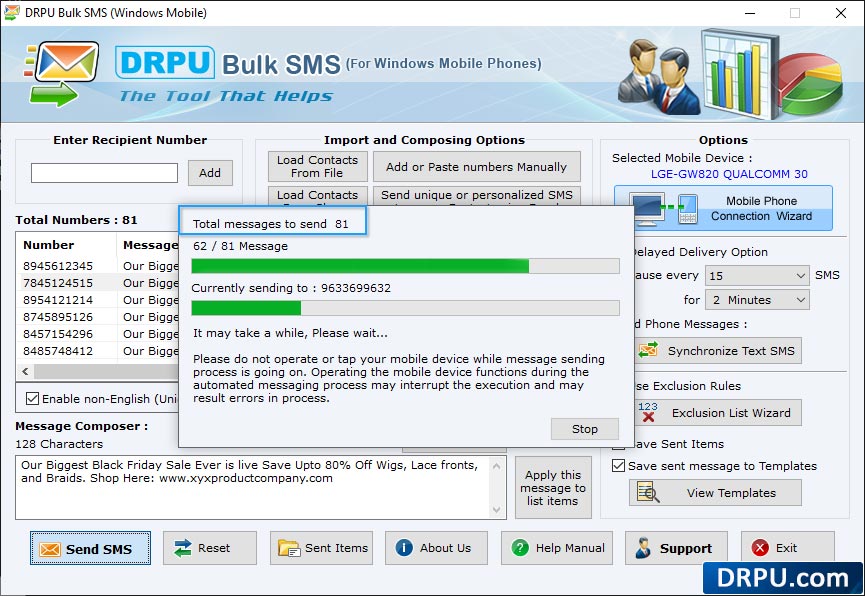Image resolution: width=865 pixels, height=596 pixels.
Task: Uncheck Save sent message to Templates
Action: 618,465
